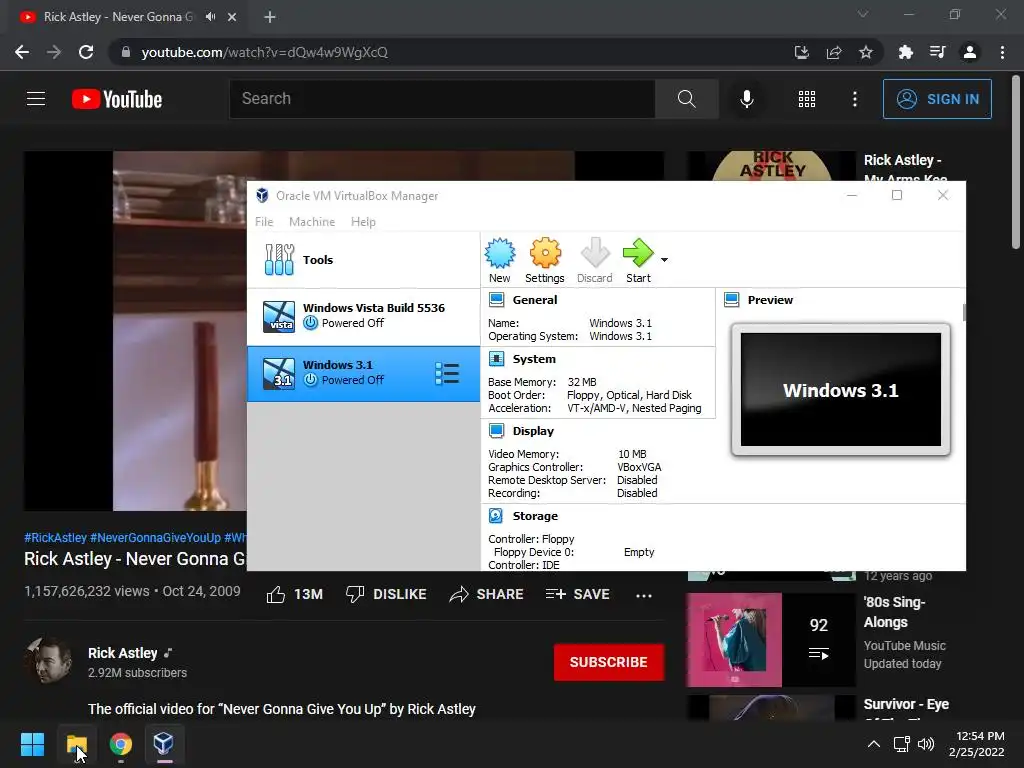Click the Discard toolbar icon
1024x768 pixels.
[594, 261]
